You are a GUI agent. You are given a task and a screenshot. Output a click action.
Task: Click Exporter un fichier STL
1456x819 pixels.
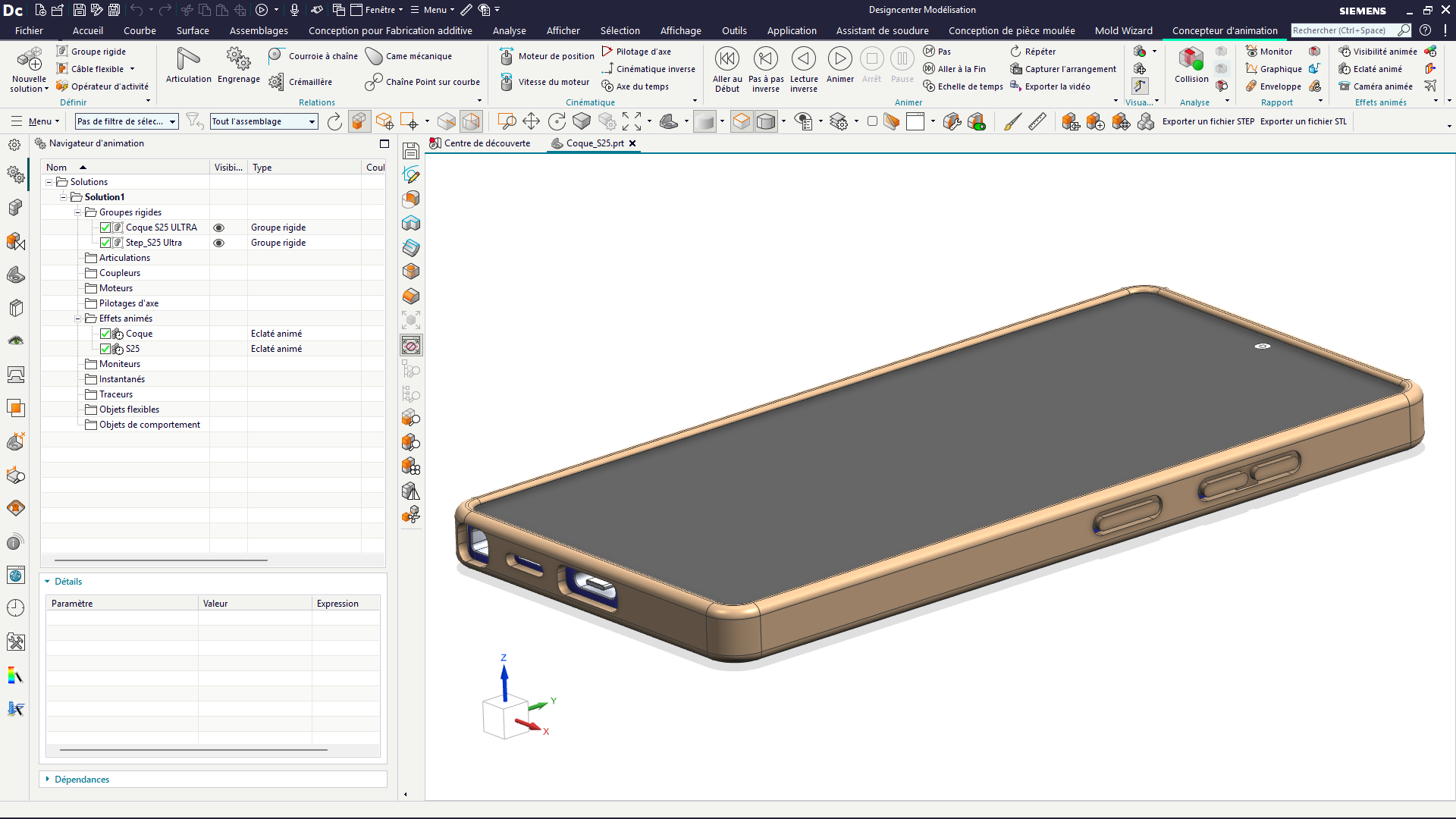point(1303,121)
